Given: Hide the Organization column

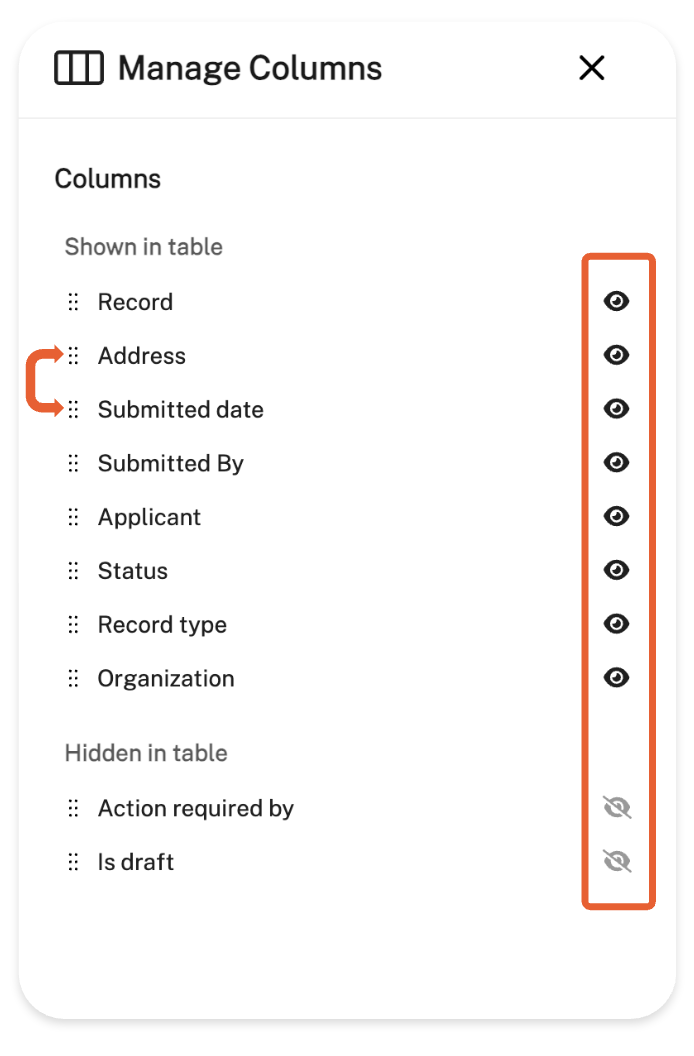Looking at the screenshot, I should coord(617,678).
